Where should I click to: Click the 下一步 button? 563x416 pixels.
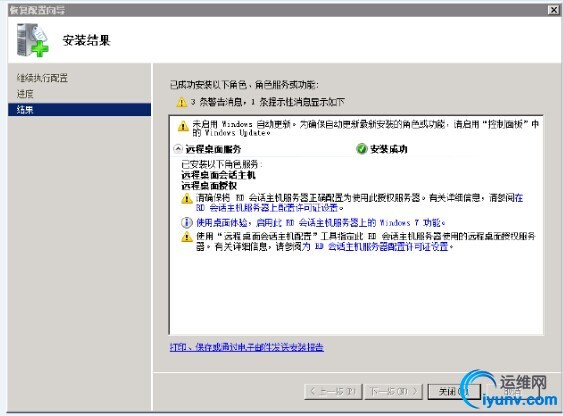point(394,391)
